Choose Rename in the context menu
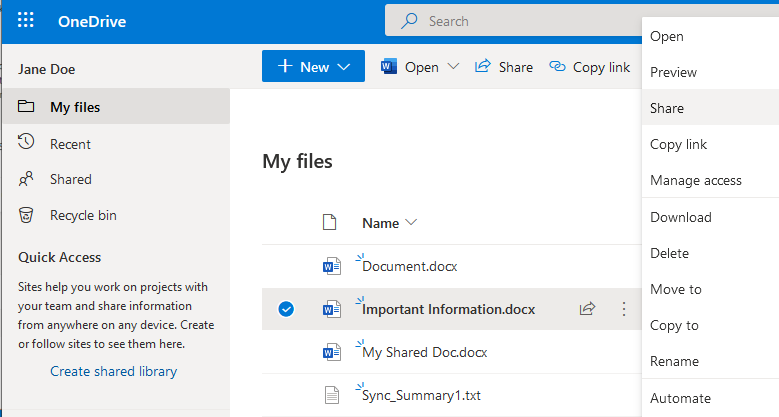 point(710,361)
